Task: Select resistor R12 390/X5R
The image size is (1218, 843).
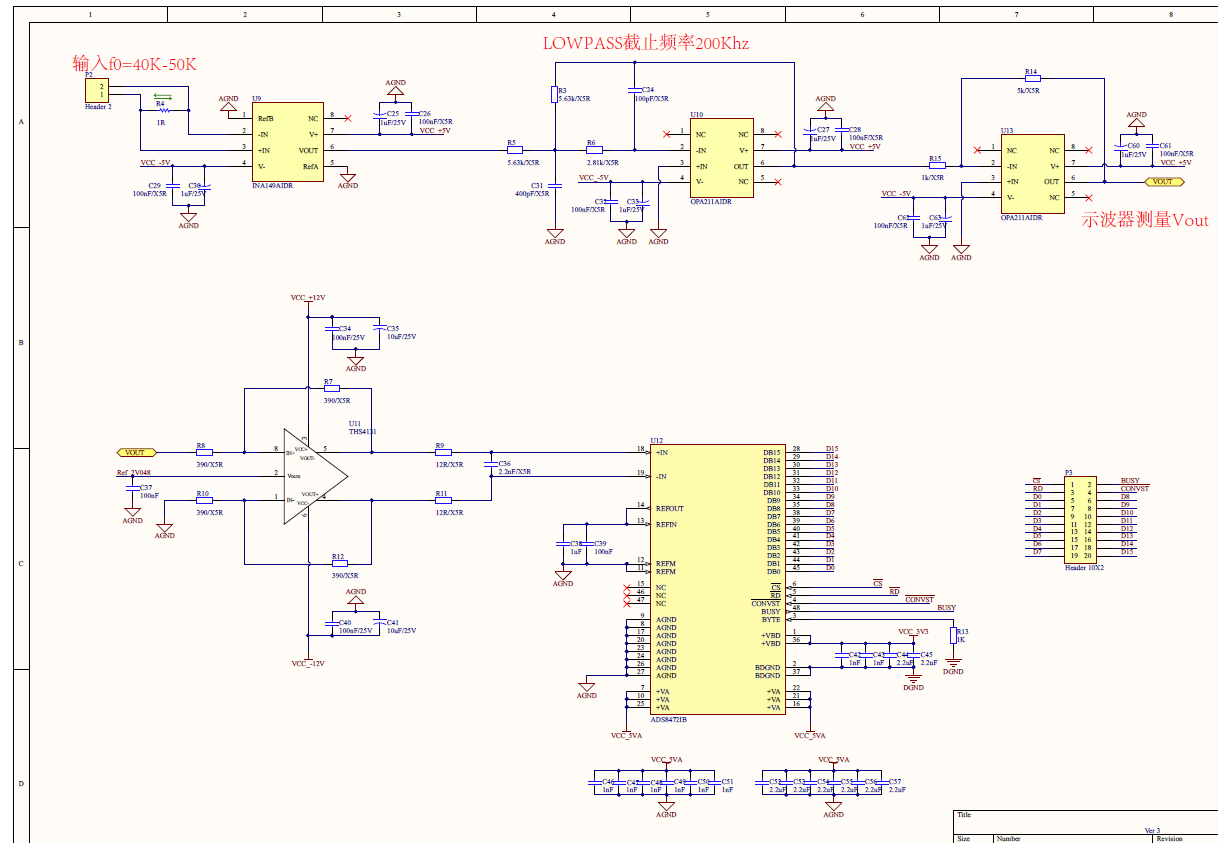Action: 340,563
